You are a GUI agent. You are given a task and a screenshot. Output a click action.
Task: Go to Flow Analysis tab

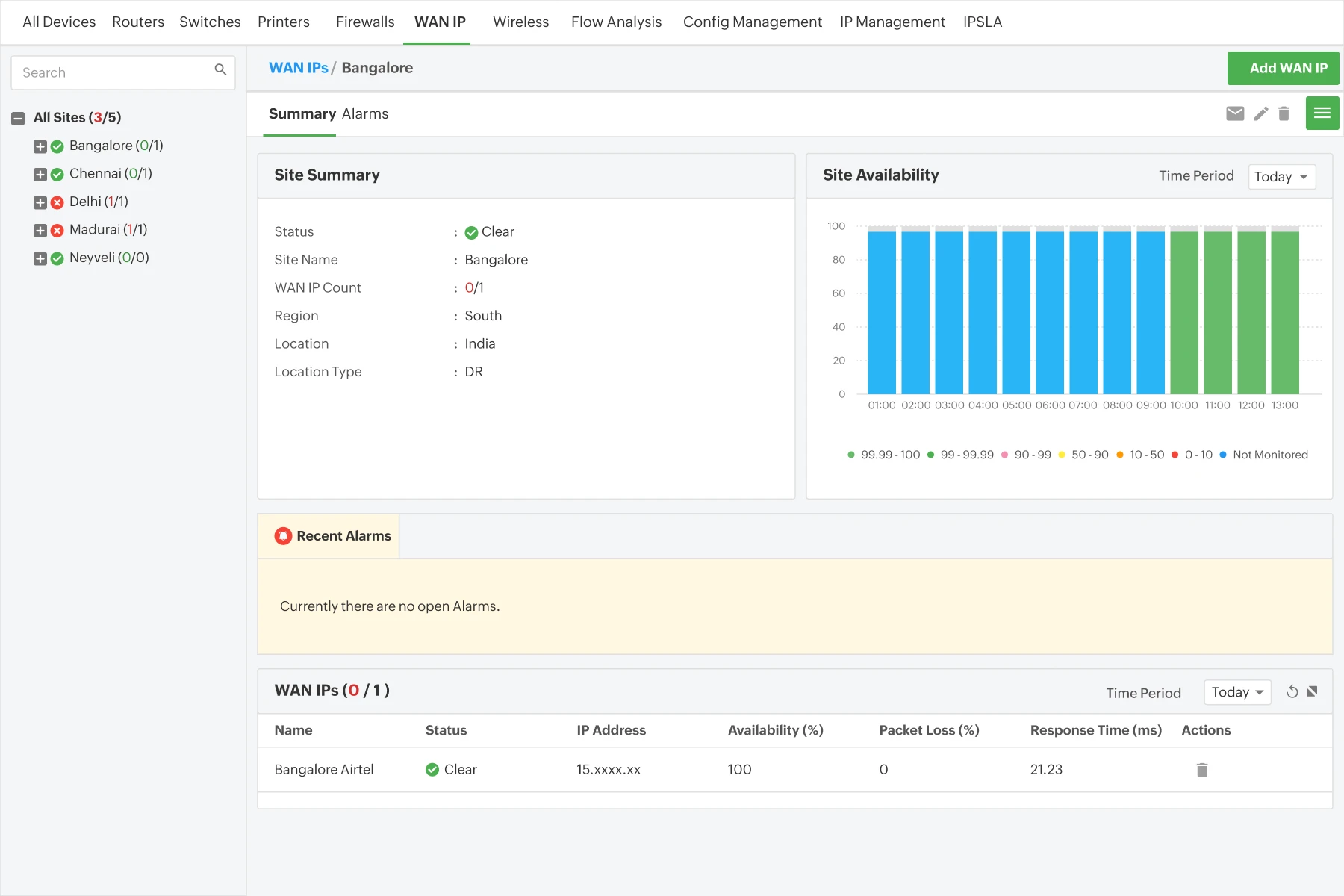point(616,22)
